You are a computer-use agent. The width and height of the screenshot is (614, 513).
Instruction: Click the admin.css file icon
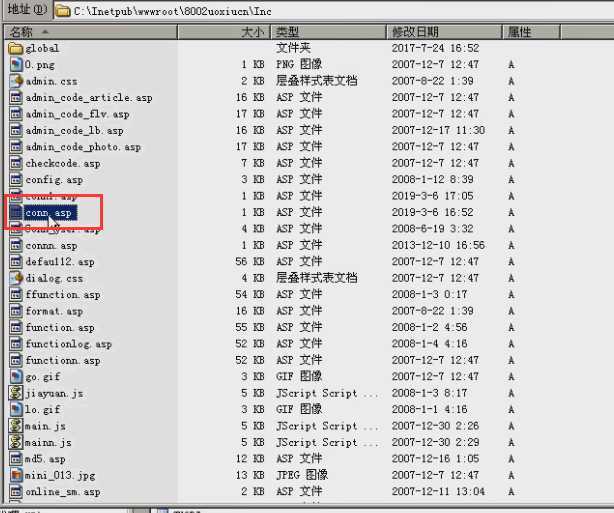[x=16, y=81]
